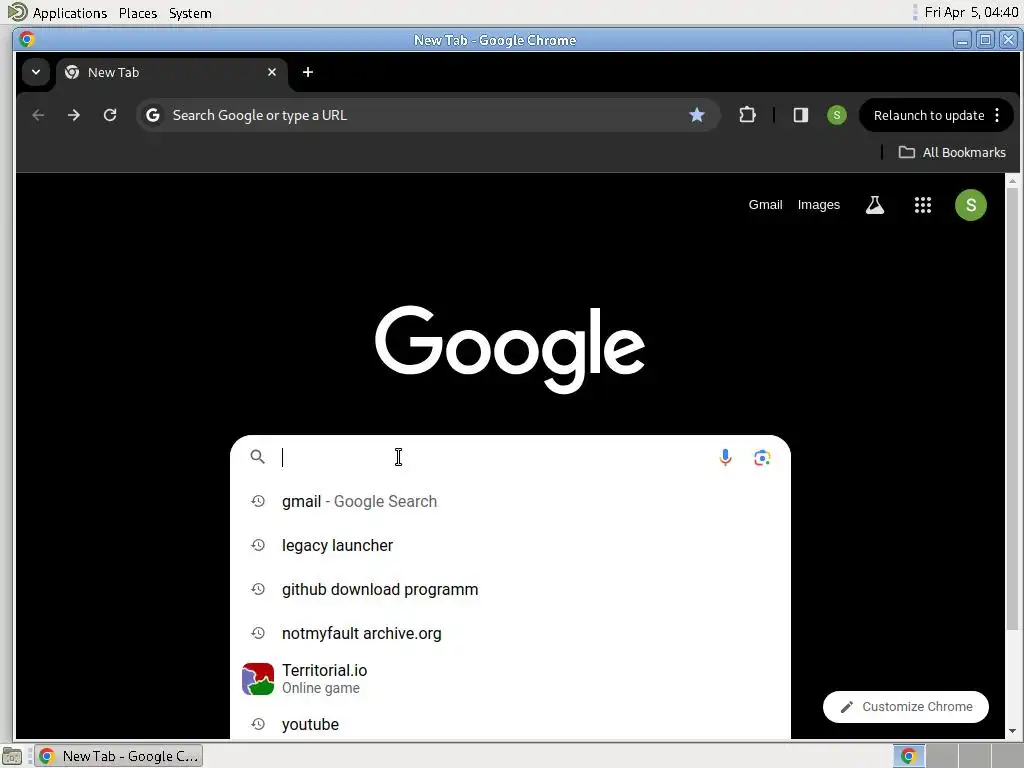Reload the current page
This screenshot has width=1024, height=768.
[110, 116]
